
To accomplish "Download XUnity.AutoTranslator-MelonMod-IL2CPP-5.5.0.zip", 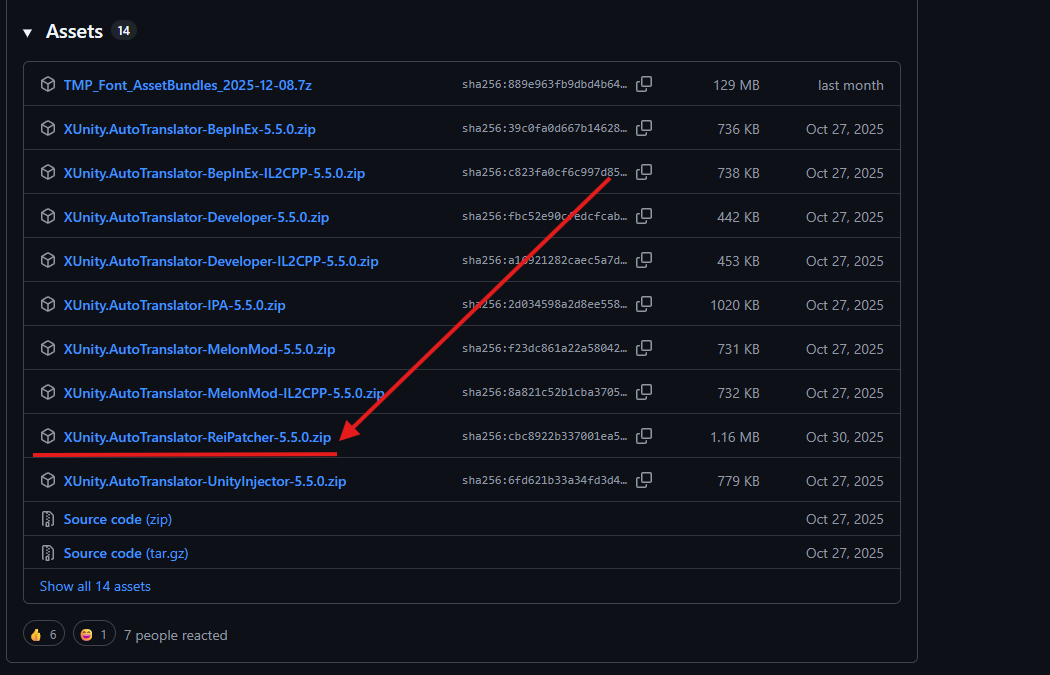I will point(224,393).
